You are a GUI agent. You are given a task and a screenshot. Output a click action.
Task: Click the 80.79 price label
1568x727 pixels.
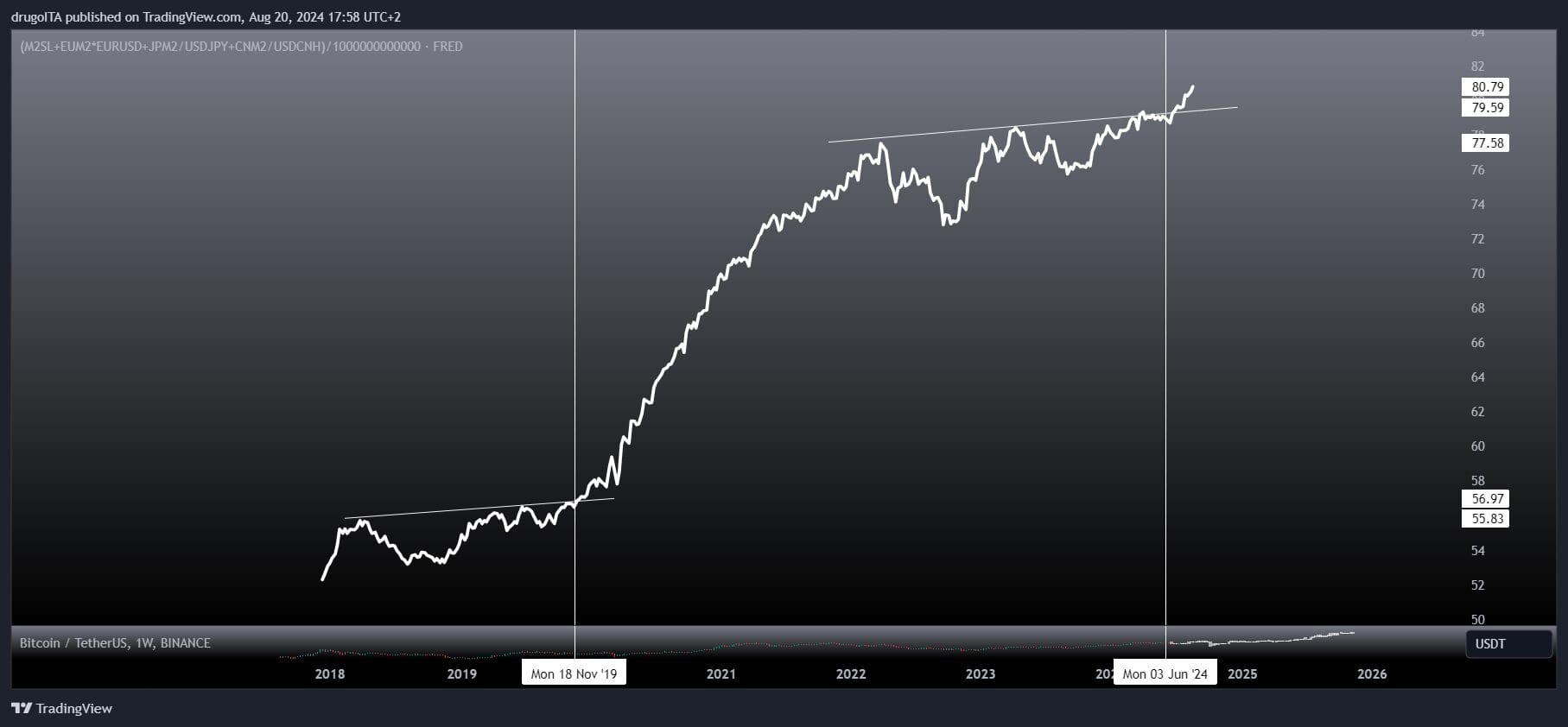1487,87
